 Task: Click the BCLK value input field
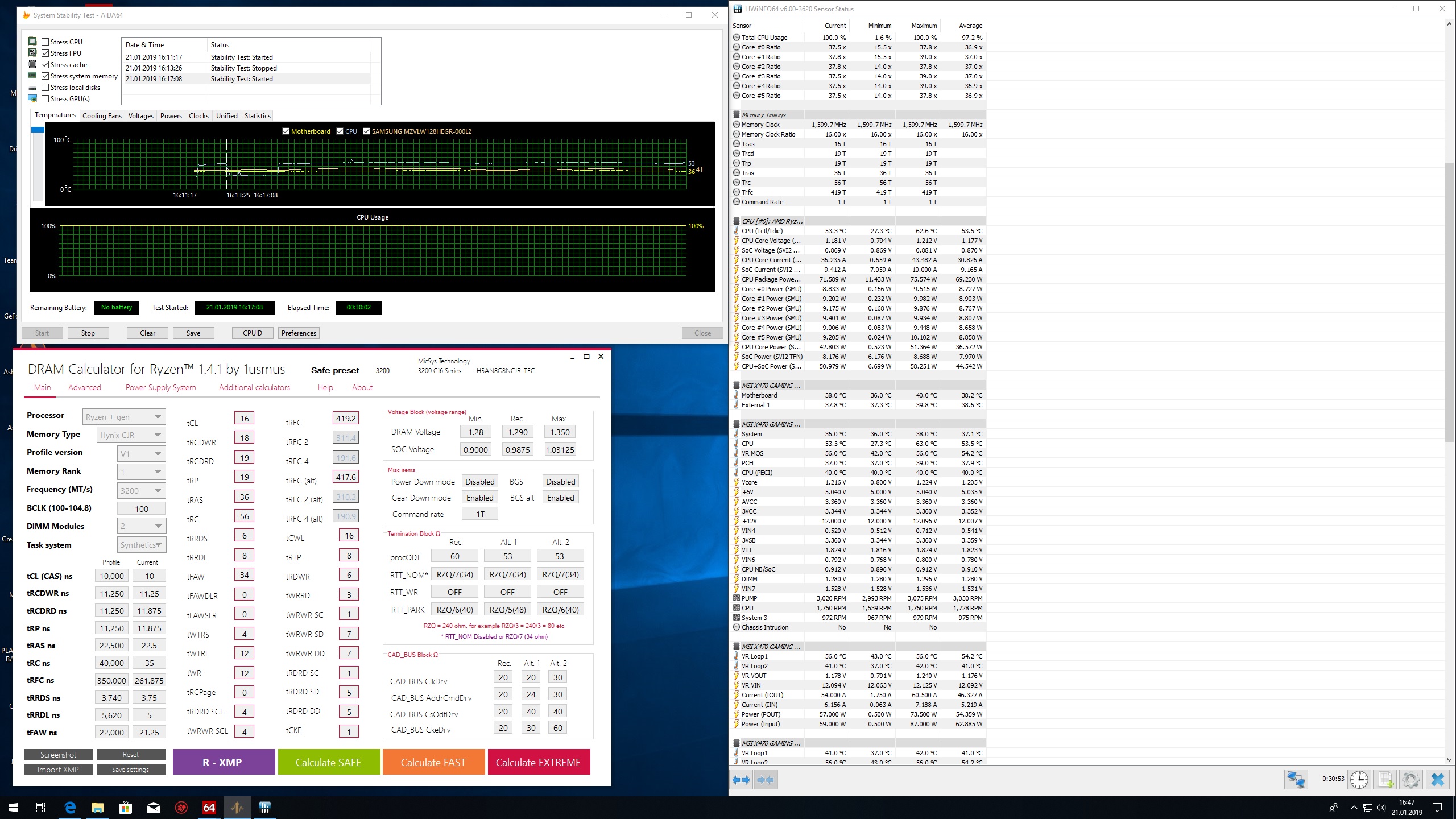pos(142,508)
